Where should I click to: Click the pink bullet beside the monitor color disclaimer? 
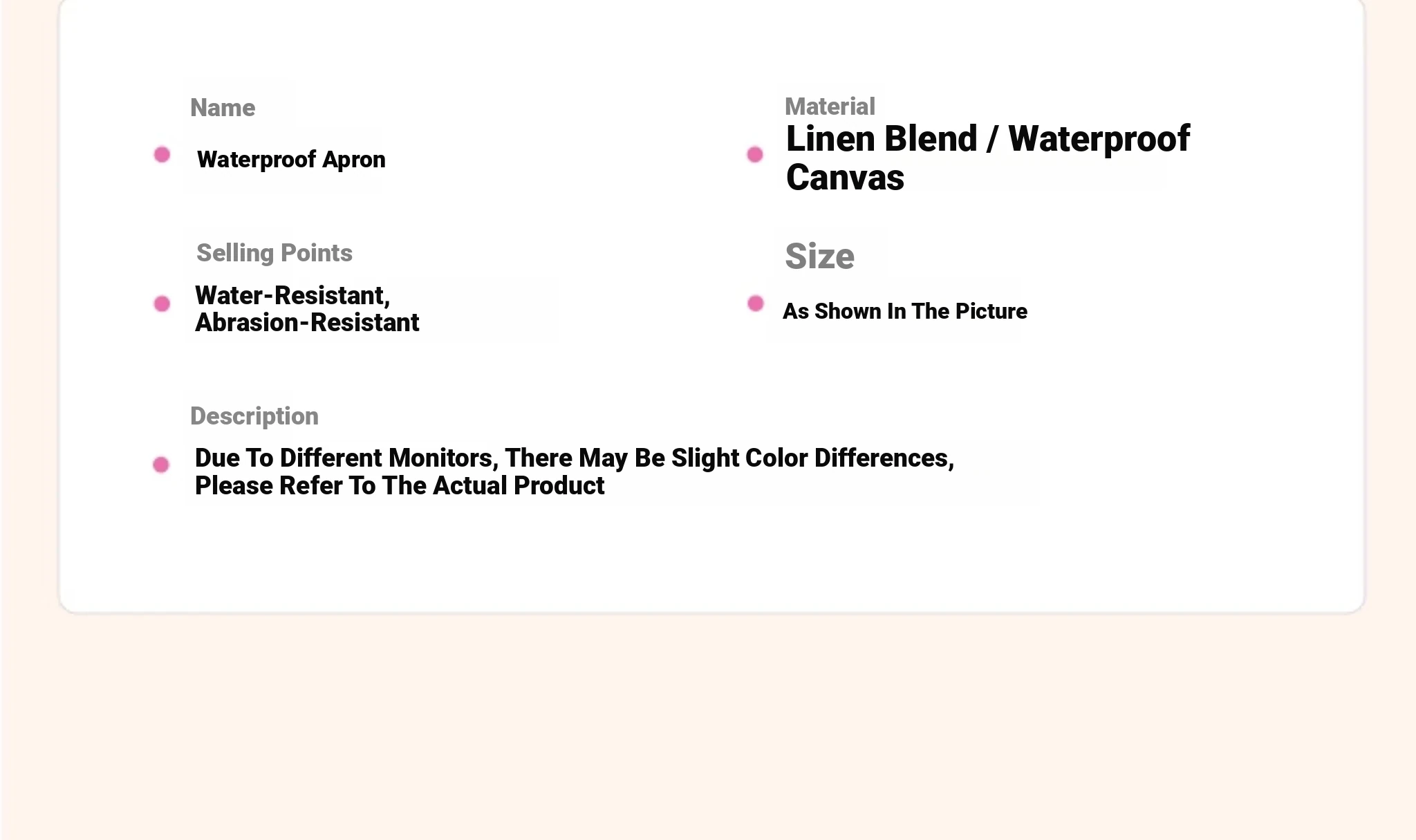[x=161, y=465]
